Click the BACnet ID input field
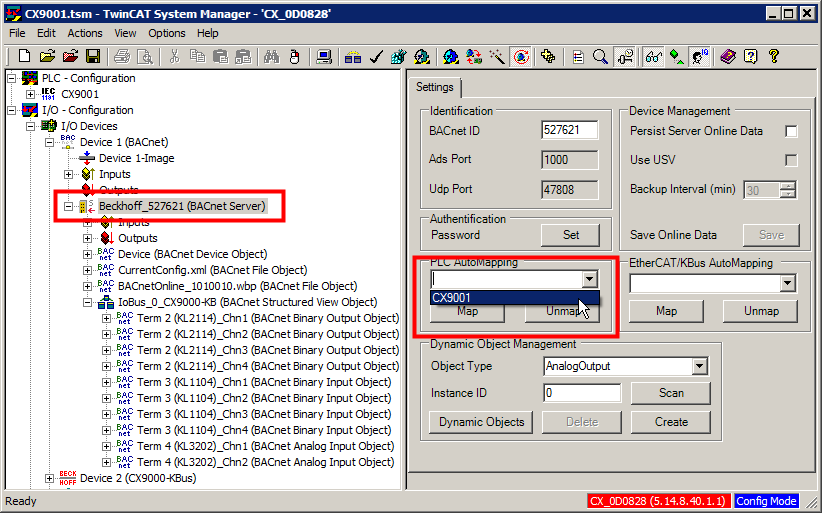Viewport: 822px width, 513px height. coord(569,130)
